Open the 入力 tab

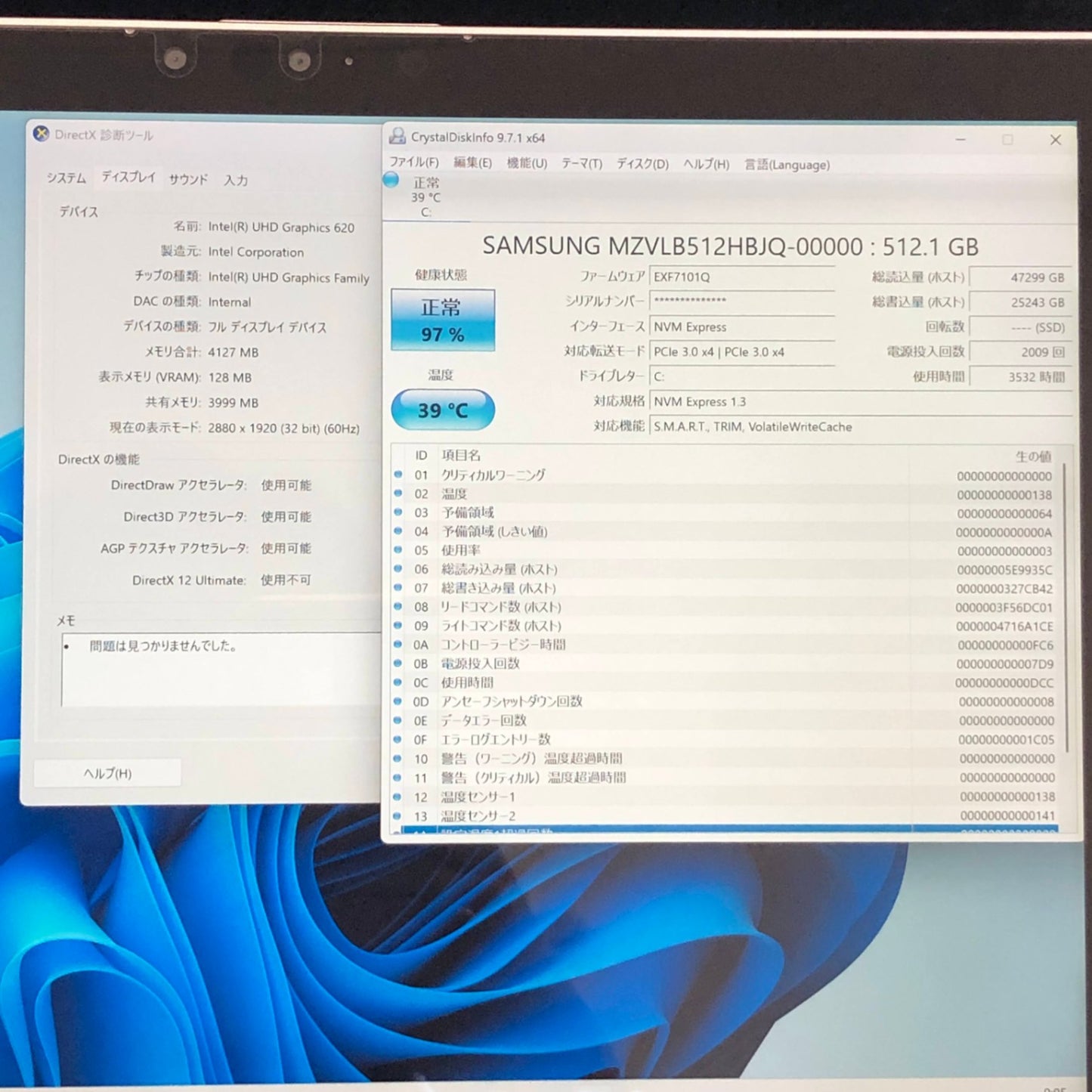[x=236, y=180]
